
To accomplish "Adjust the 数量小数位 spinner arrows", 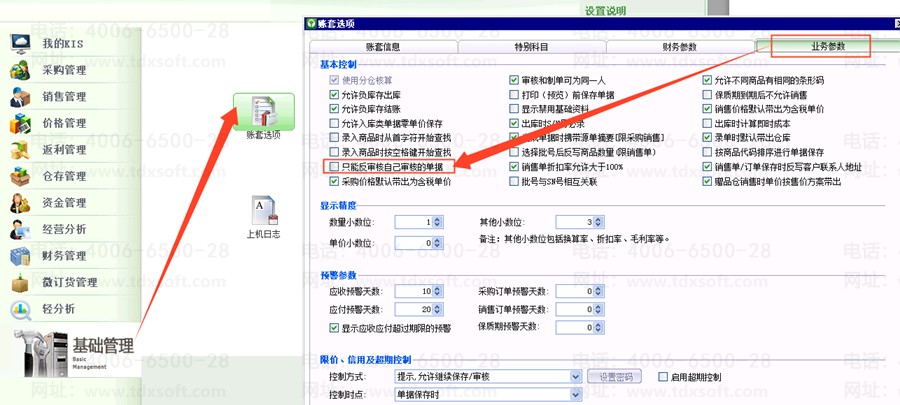I will (x=437, y=222).
